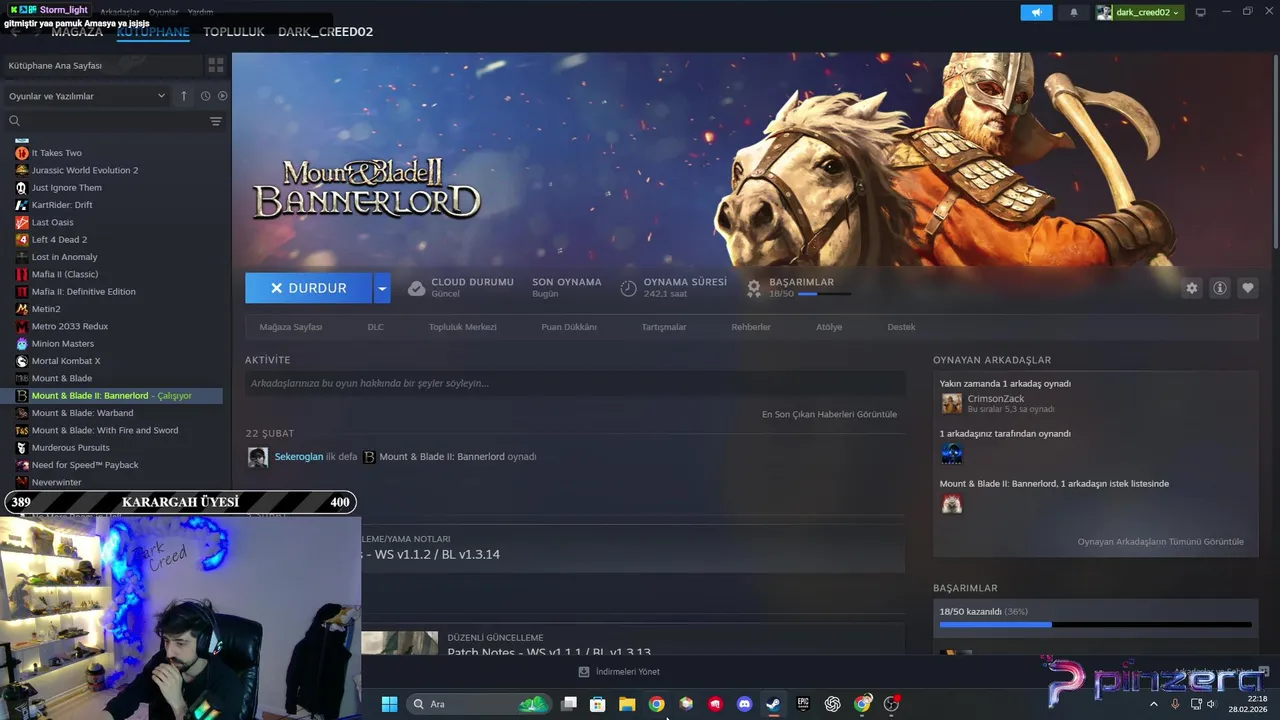
Task: Click CrimsonZack's avatar
Action: point(951,403)
